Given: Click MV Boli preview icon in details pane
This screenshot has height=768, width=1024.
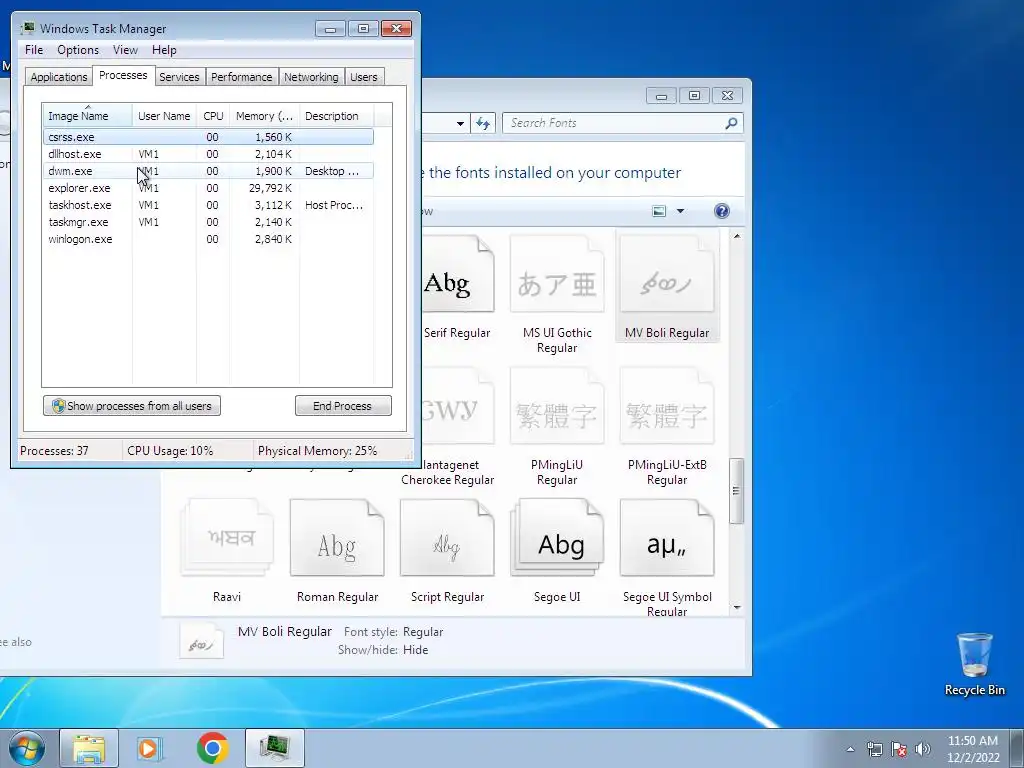Looking at the screenshot, I should tap(201, 641).
